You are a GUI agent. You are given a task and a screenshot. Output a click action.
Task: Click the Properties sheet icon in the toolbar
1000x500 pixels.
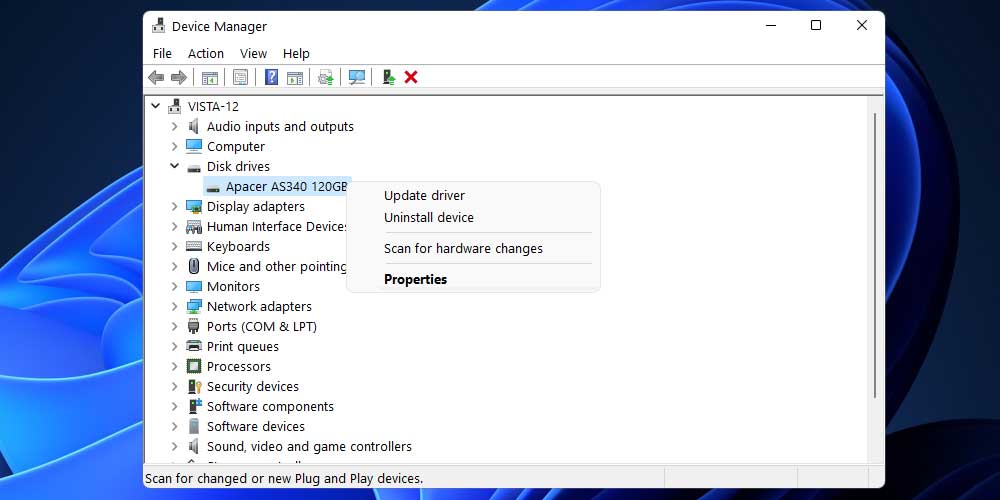240,77
